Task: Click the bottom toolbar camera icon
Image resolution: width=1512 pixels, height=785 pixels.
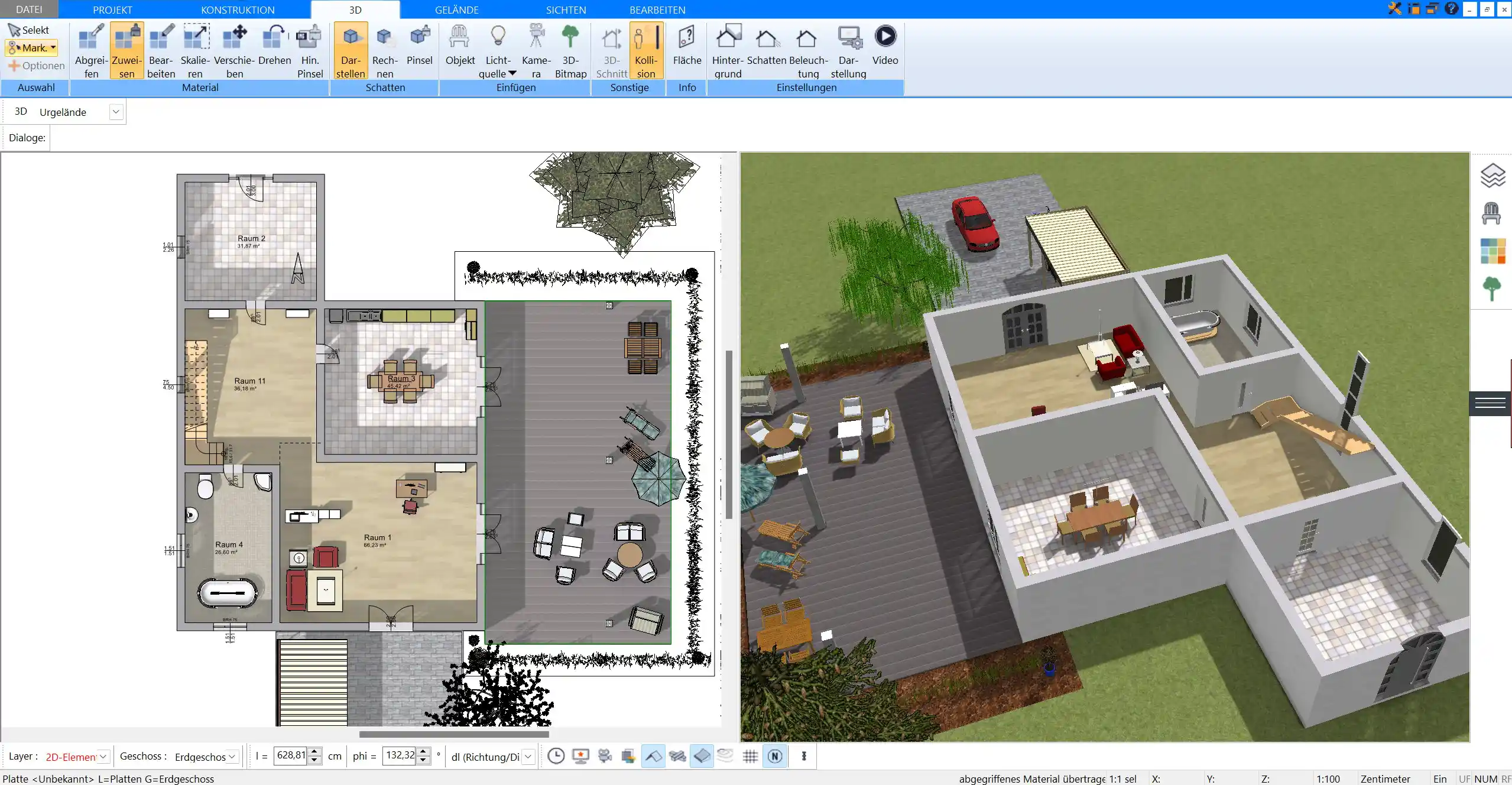Action: [x=605, y=756]
